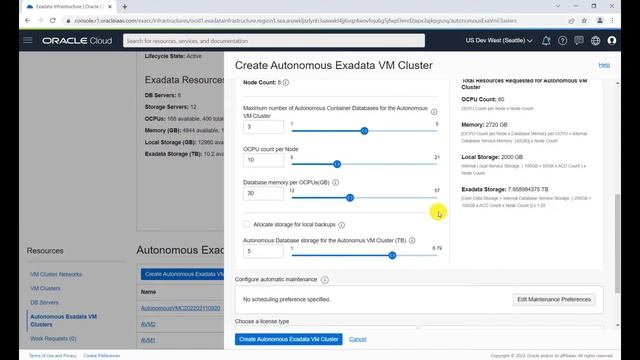Screen dimensions: 640x360
Task: Focus the Database memory per OCPUs field
Action: click(263, 193)
